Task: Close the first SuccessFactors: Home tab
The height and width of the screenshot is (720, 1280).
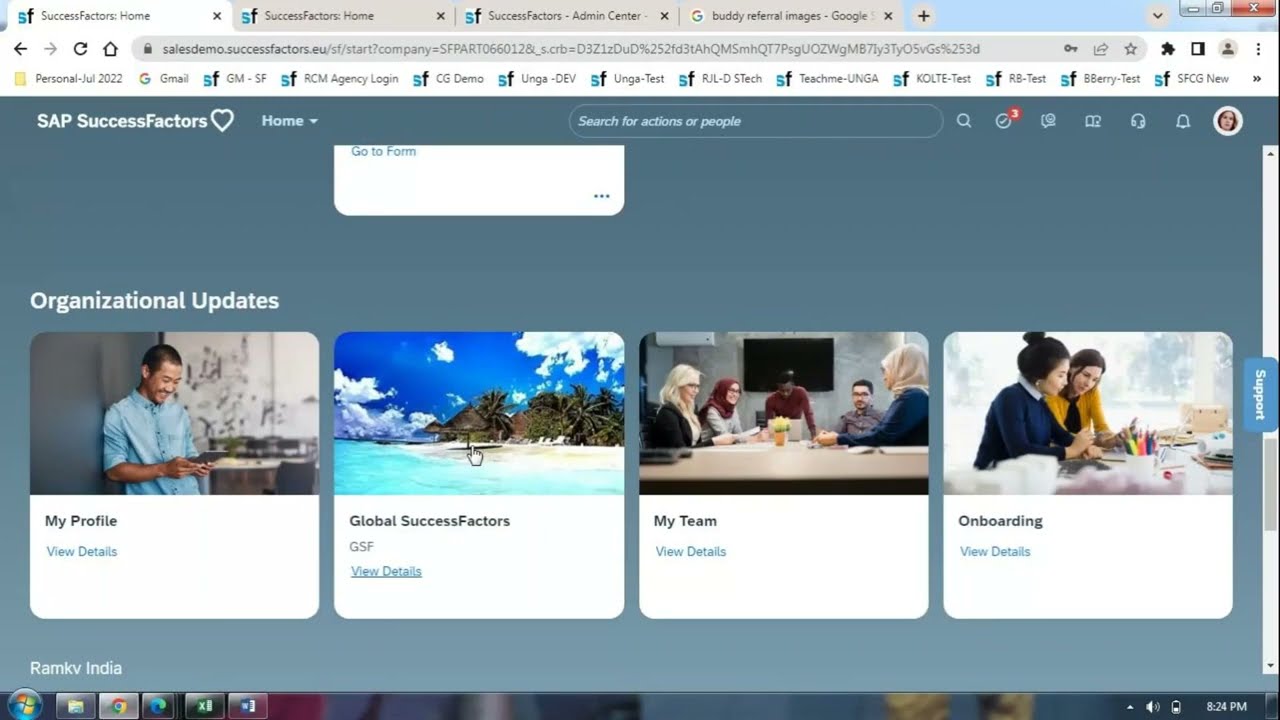Action: click(217, 16)
